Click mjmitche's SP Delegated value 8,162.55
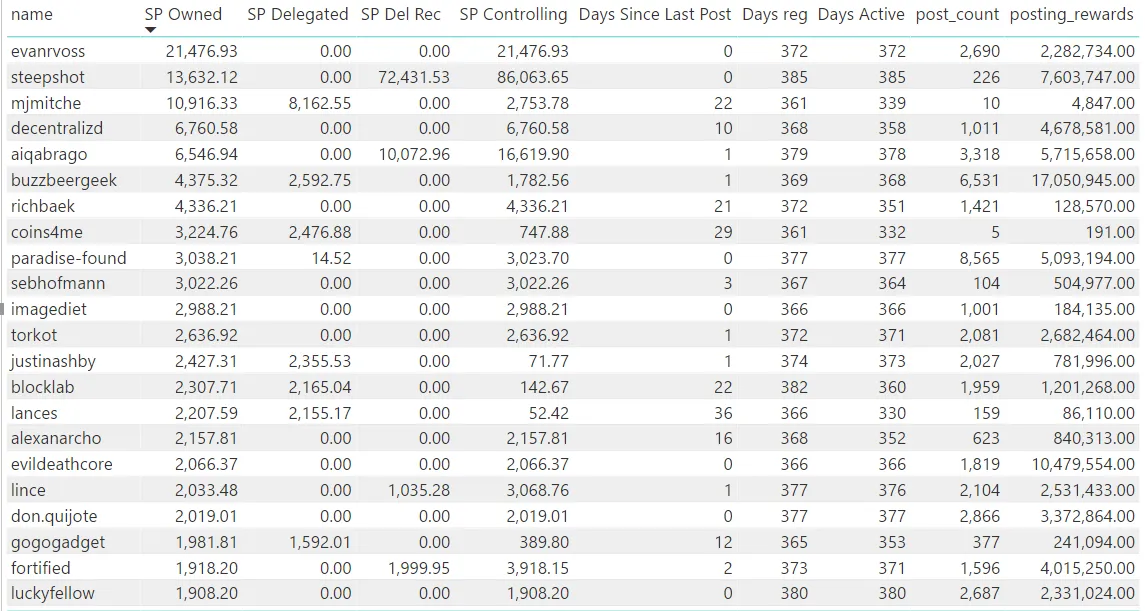Screen dimensions: 1145x611 pos(320,103)
